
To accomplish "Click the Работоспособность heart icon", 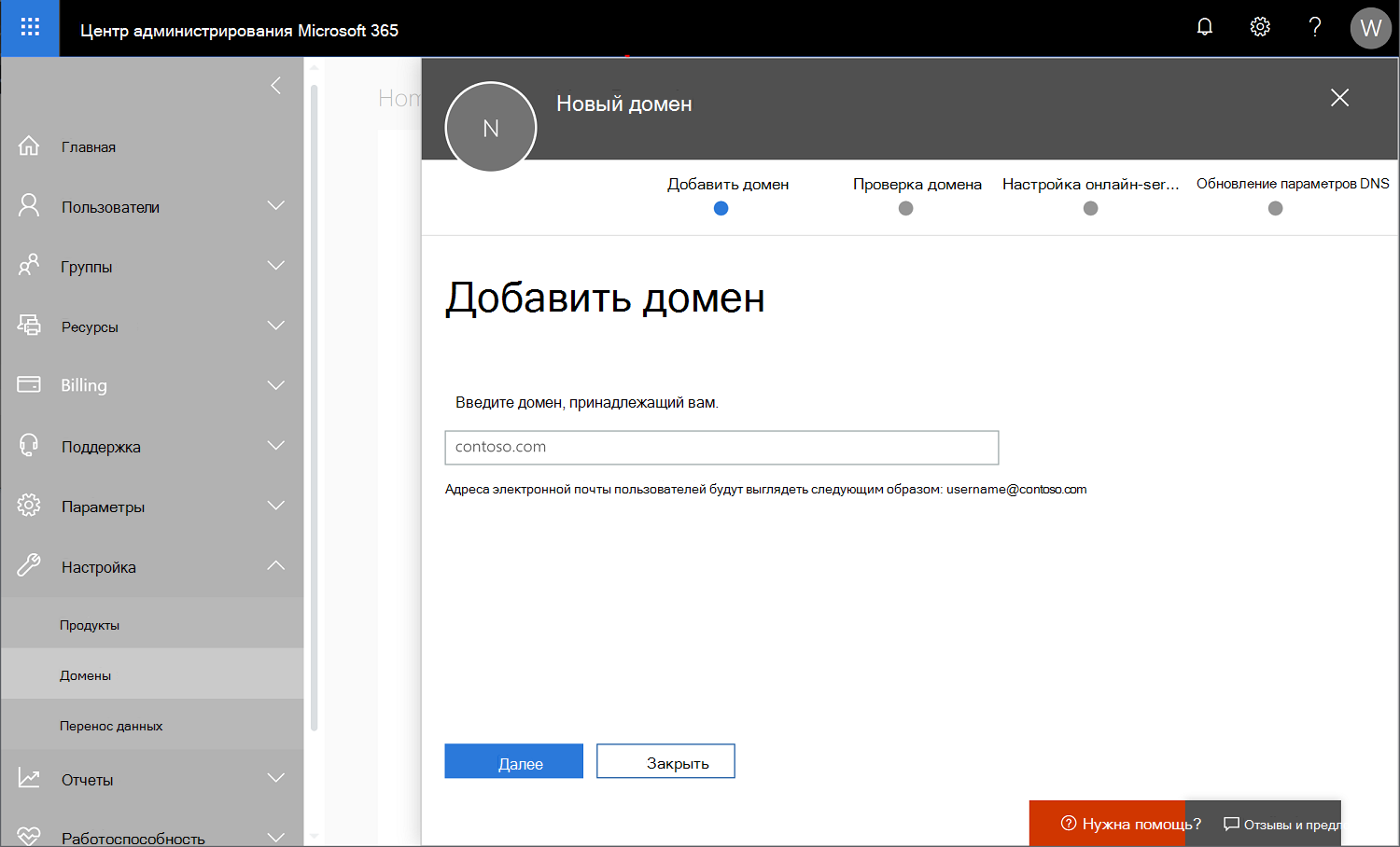I will point(29,837).
